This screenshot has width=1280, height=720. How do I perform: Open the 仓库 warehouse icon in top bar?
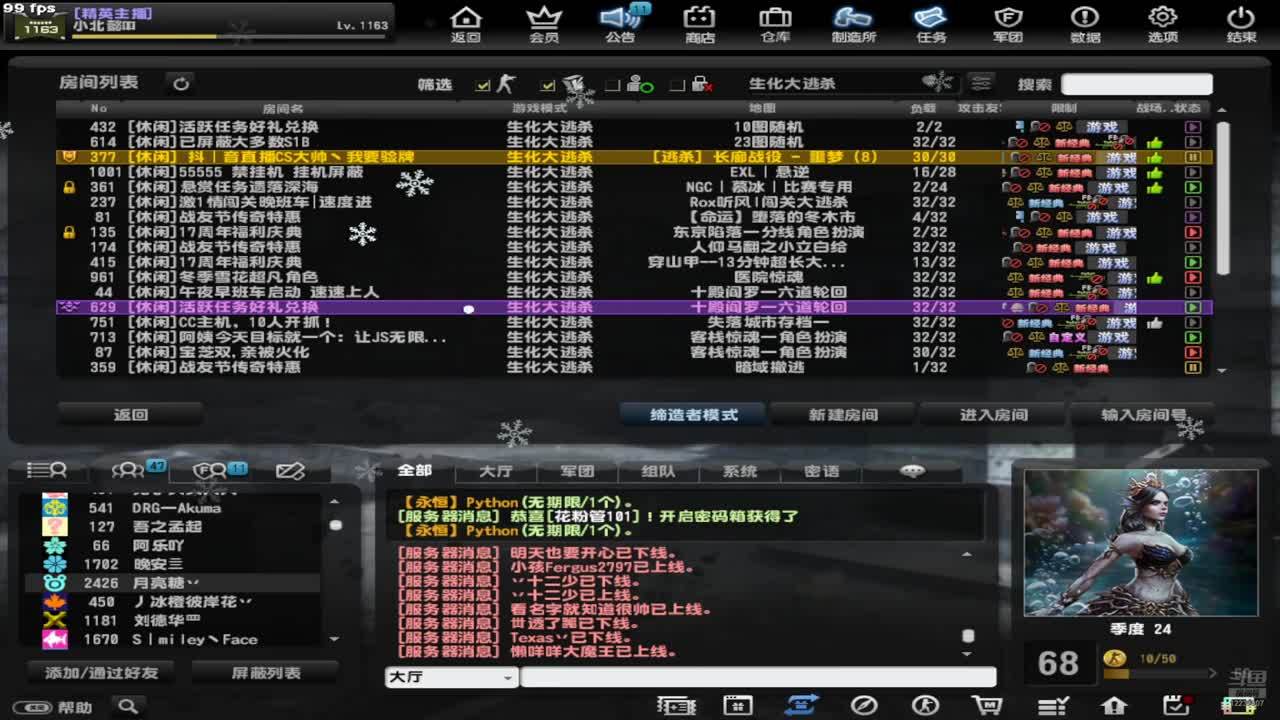[x=775, y=24]
